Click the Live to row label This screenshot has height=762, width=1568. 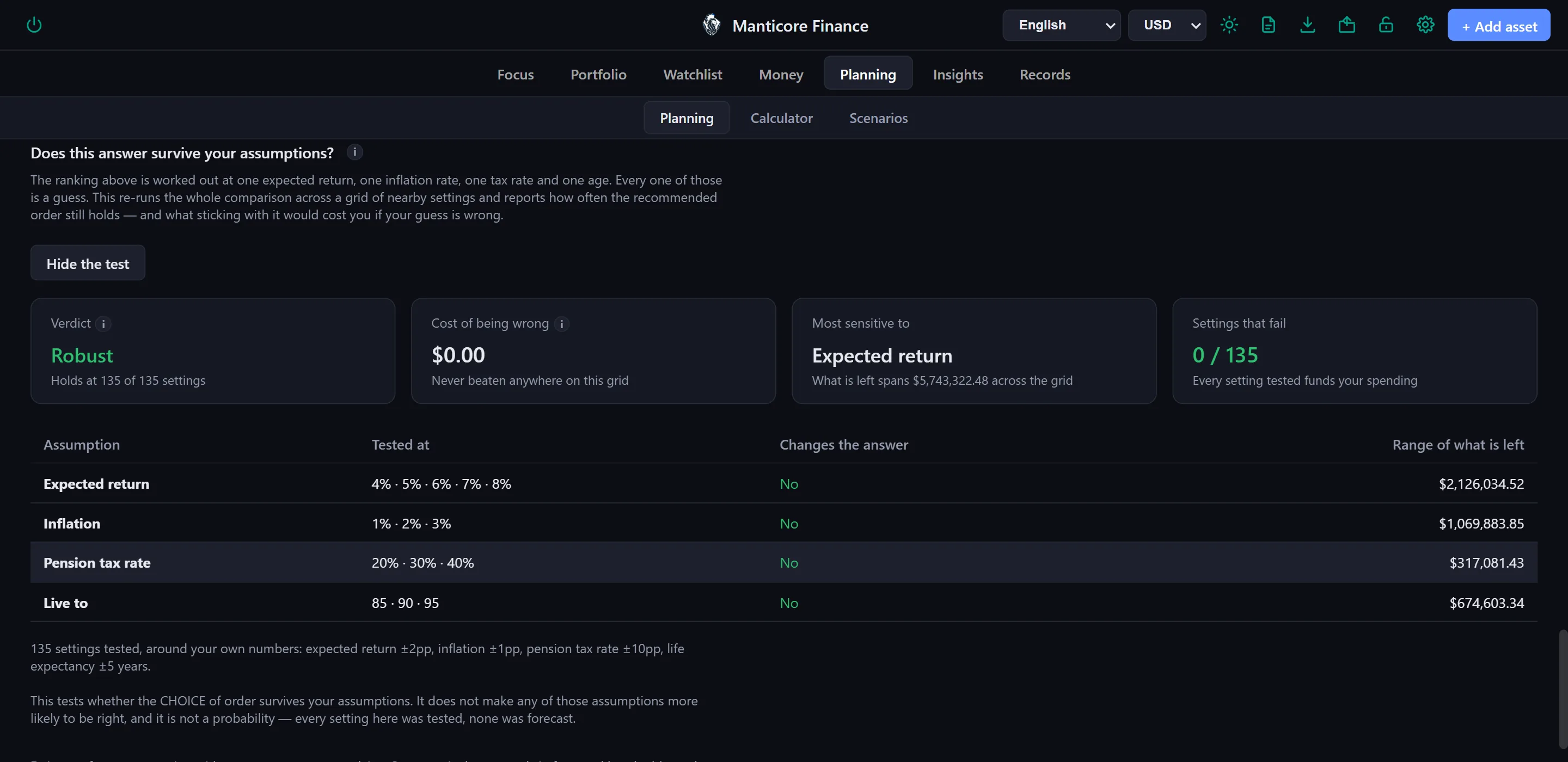(x=66, y=603)
